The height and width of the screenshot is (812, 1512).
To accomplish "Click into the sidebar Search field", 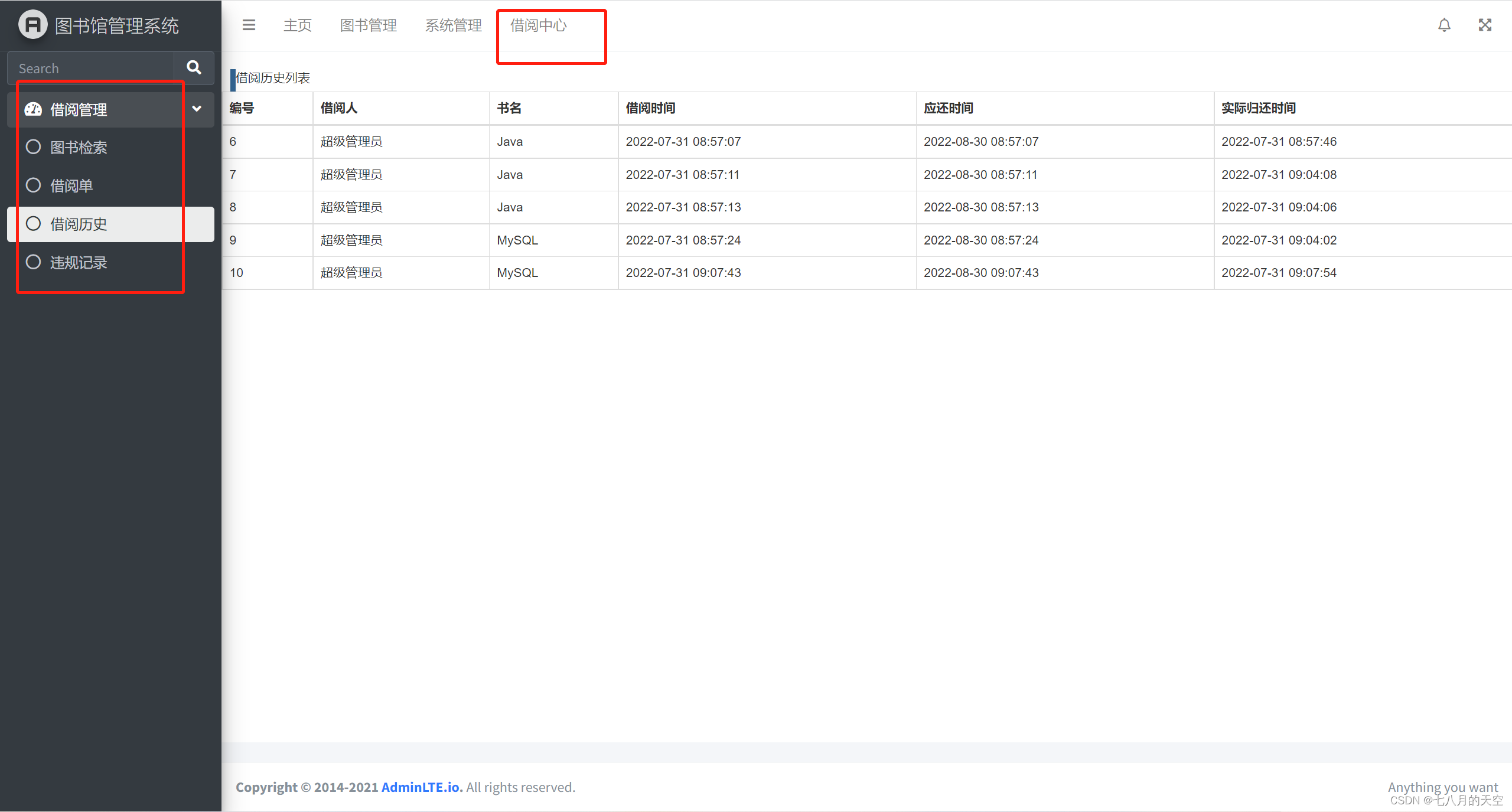I will click(x=92, y=69).
